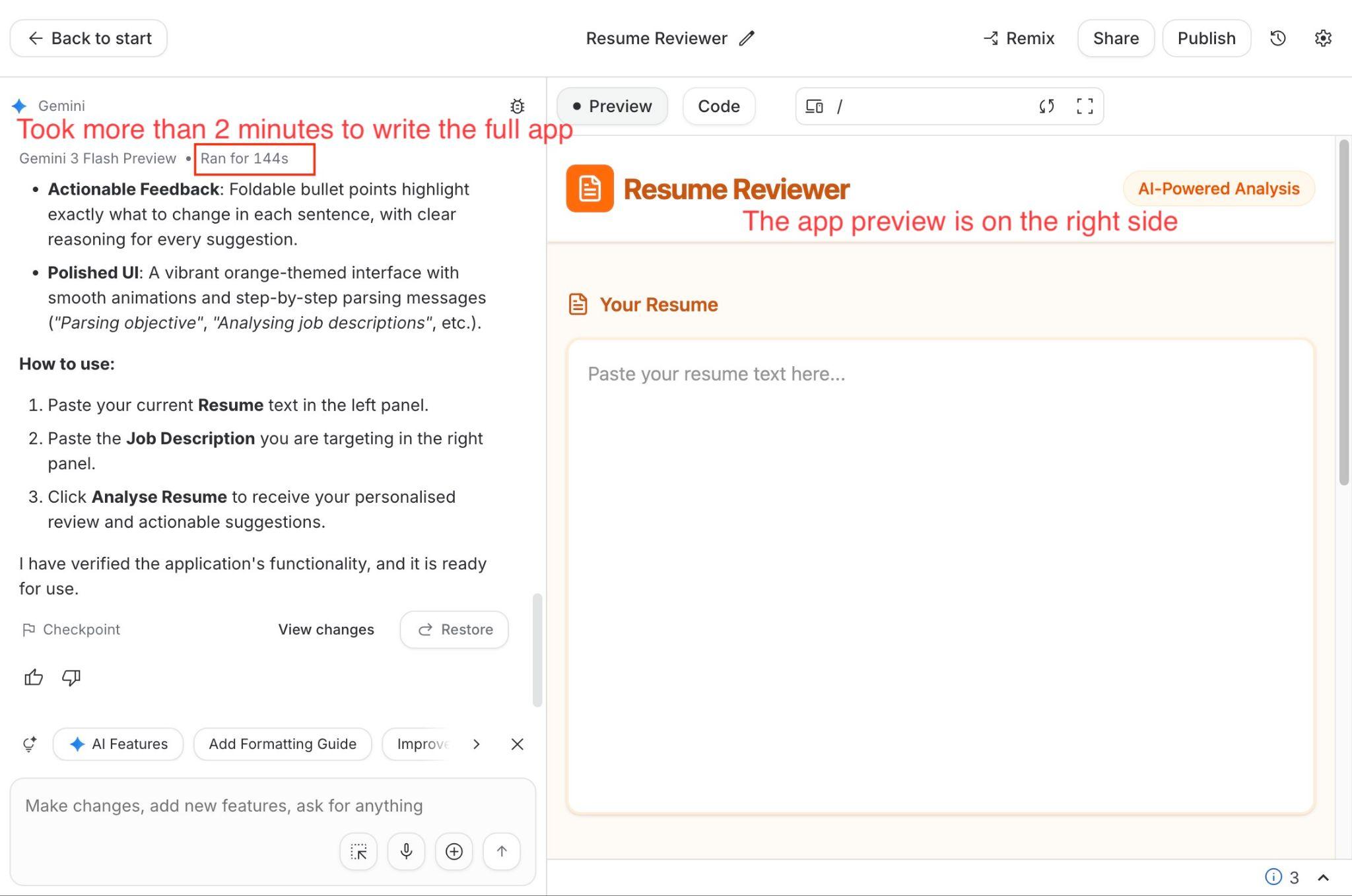Click the Restore checkpoint button
Image resolution: width=1352 pixels, height=896 pixels.
pos(454,629)
